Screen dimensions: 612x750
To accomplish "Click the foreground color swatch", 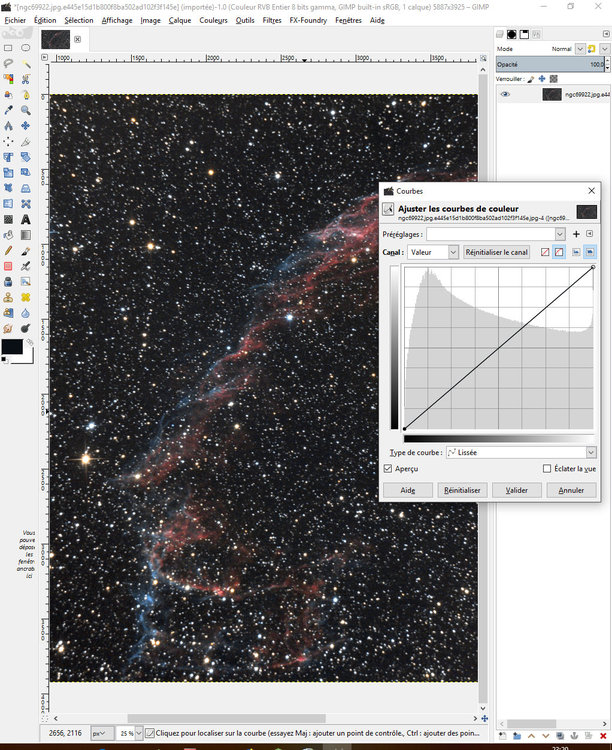I will coord(12,347).
